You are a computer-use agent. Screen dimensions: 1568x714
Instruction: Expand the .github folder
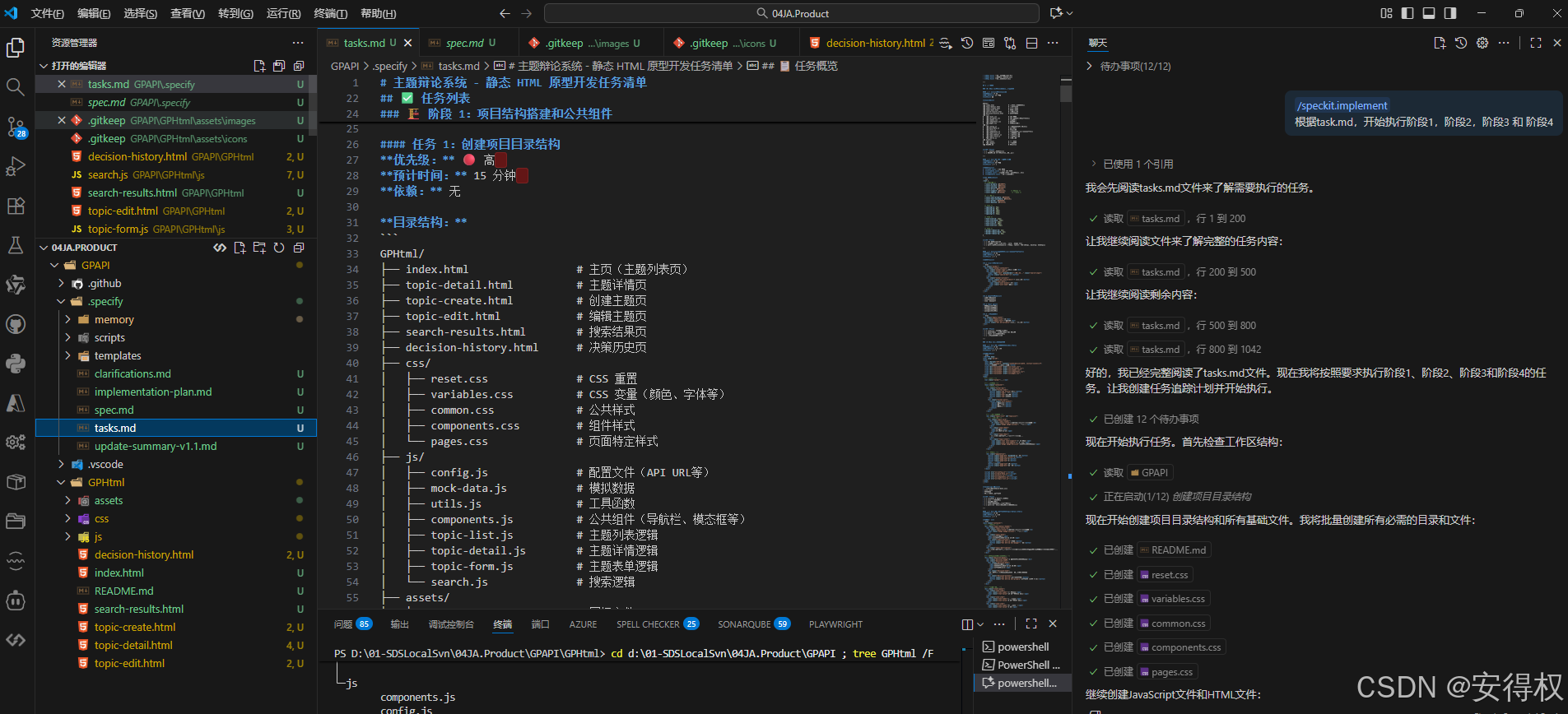61,283
